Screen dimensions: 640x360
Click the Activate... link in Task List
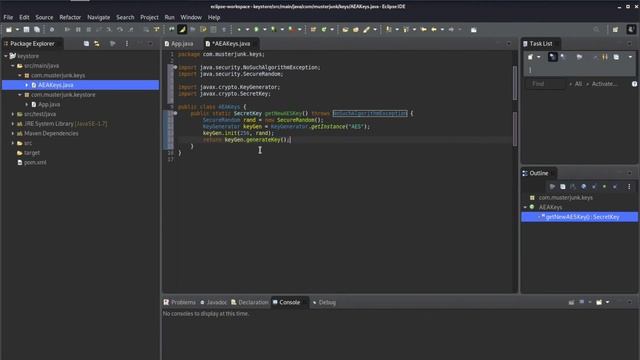(x=604, y=84)
